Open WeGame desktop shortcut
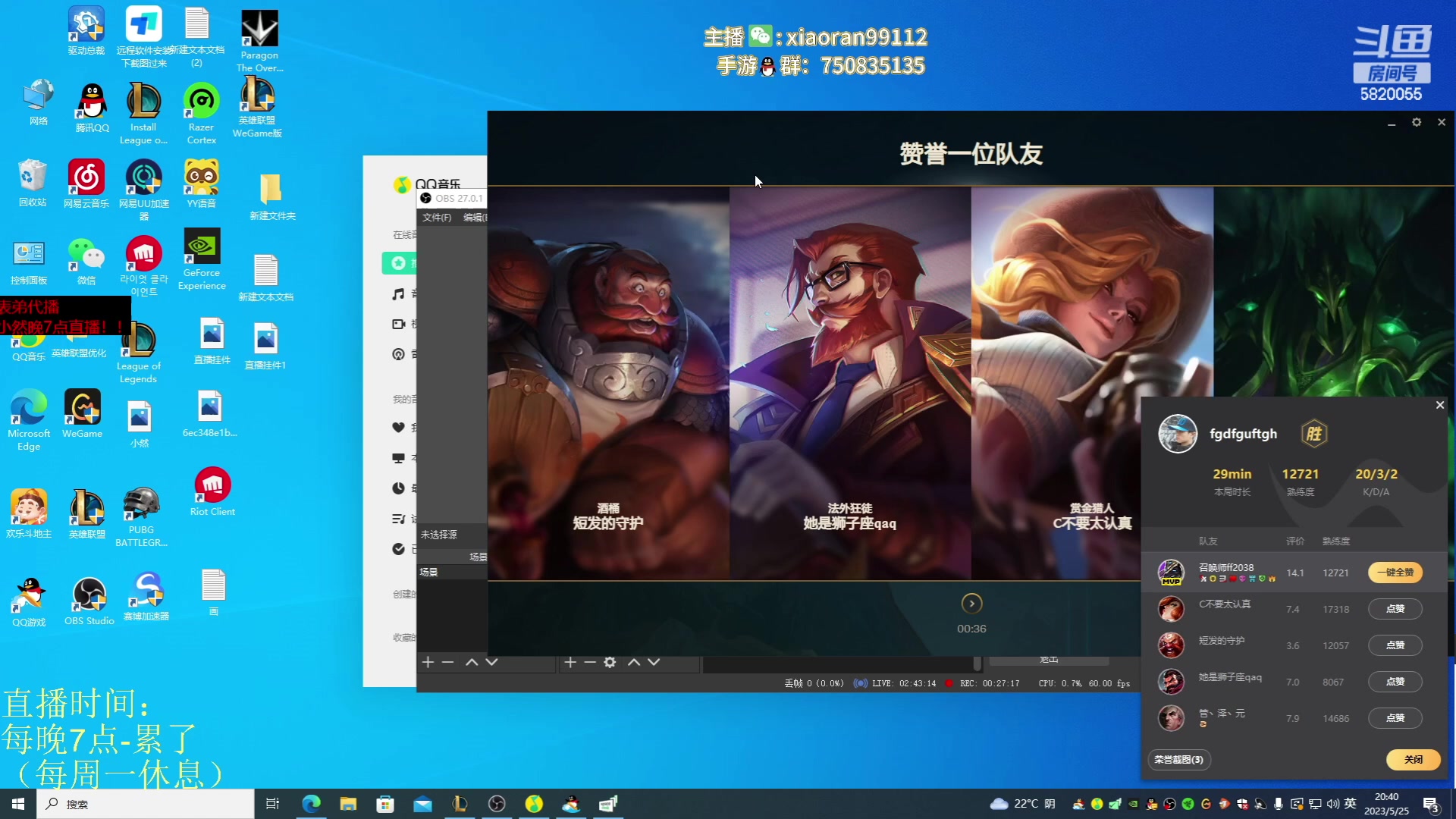This screenshot has height=819, width=1456. [83, 414]
